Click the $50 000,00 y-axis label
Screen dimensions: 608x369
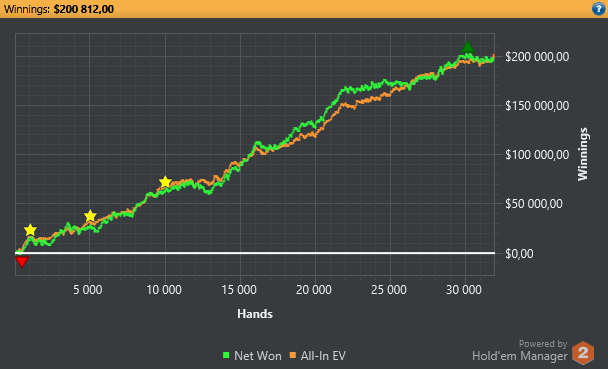[x=534, y=204]
